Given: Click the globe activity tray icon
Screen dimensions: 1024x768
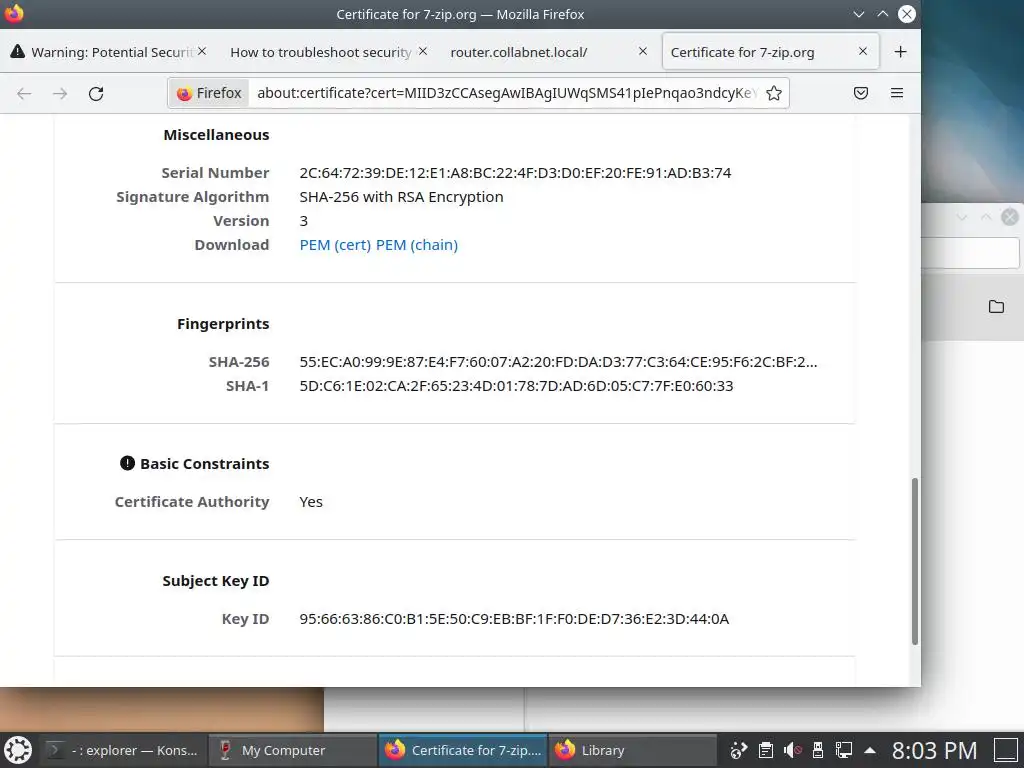Looking at the screenshot, I should coord(739,750).
